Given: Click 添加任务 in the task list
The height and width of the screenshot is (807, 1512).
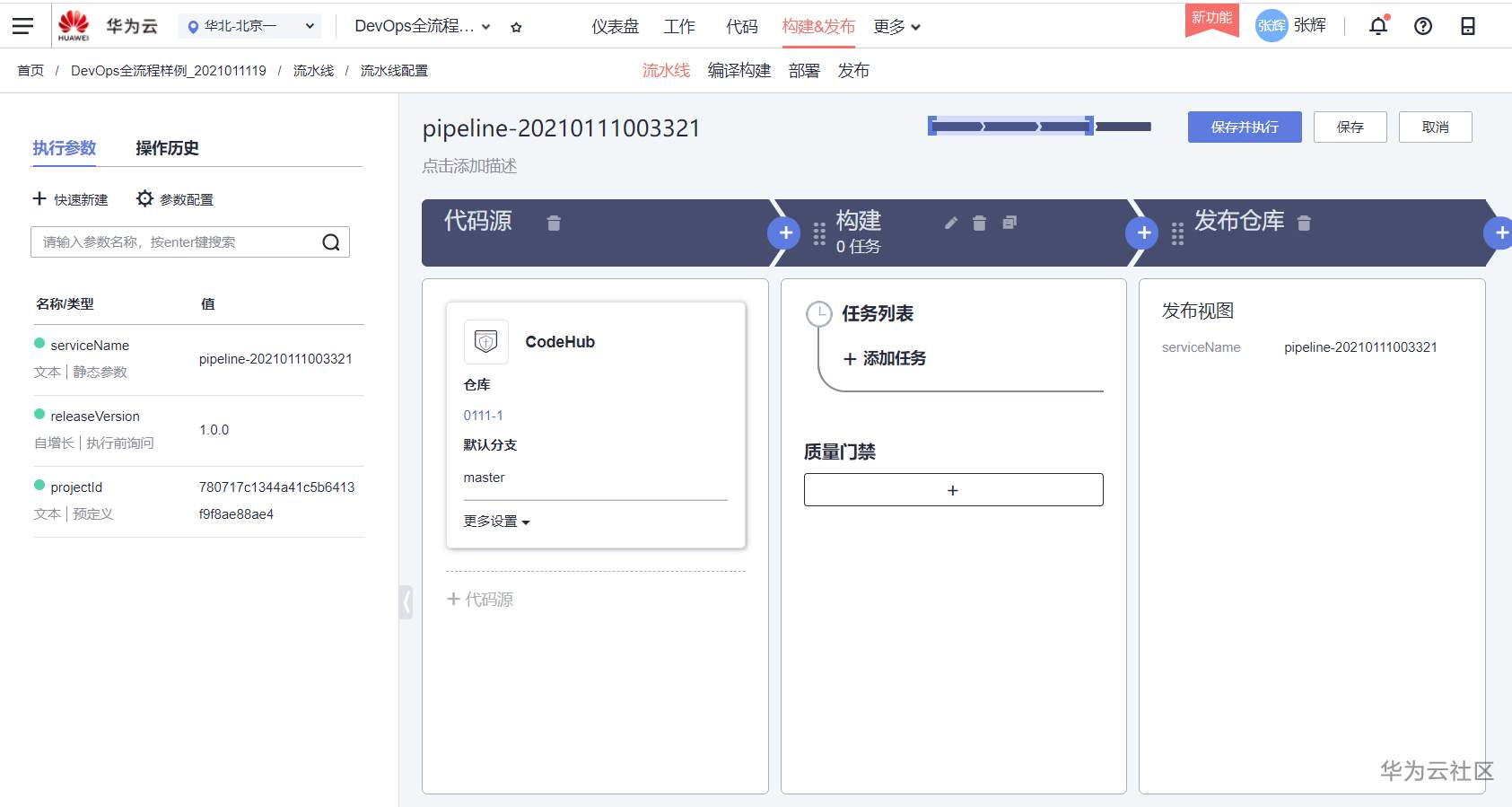Looking at the screenshot, I should (885, 358).
